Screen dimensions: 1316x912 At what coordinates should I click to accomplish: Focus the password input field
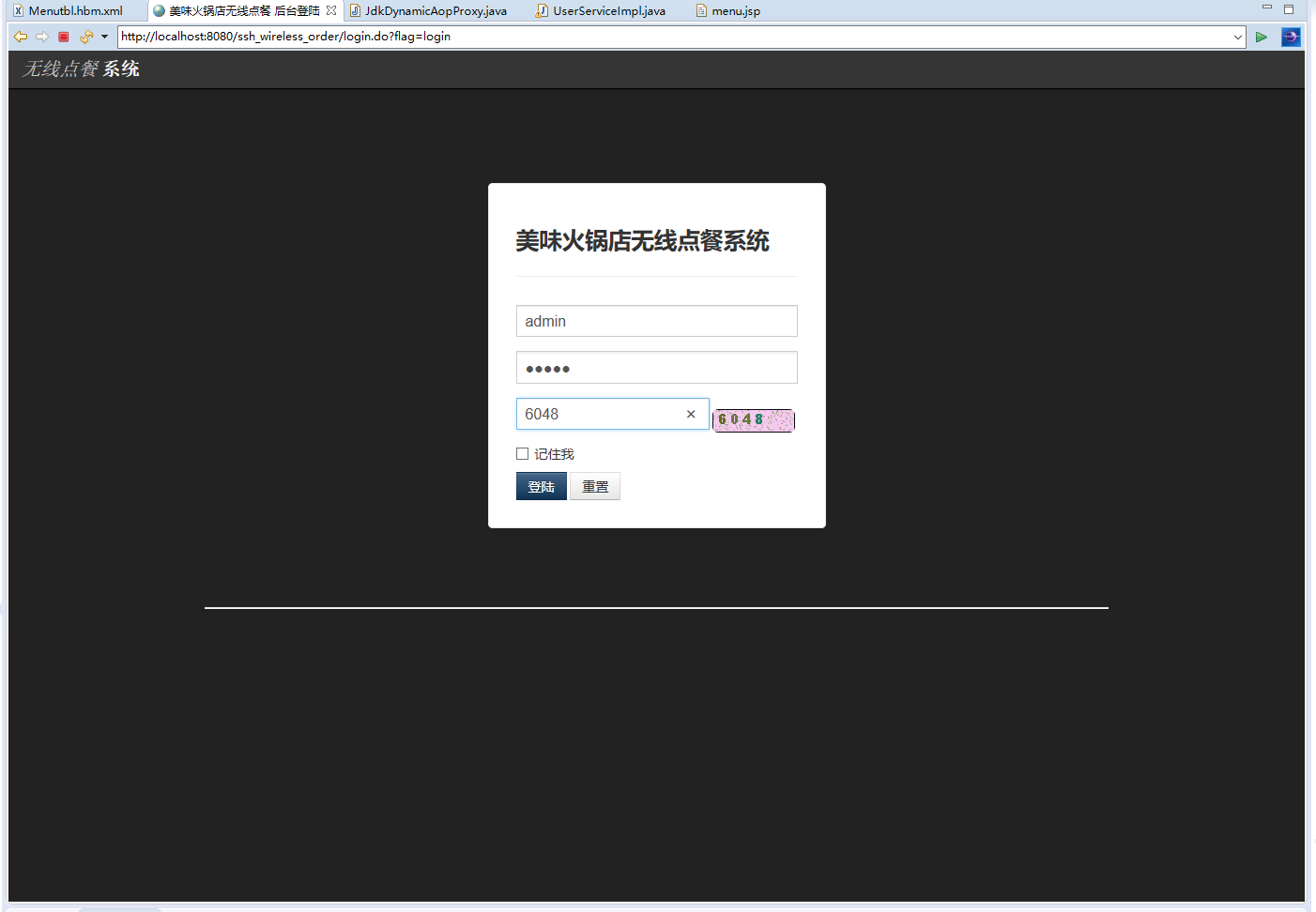(657, 368)
